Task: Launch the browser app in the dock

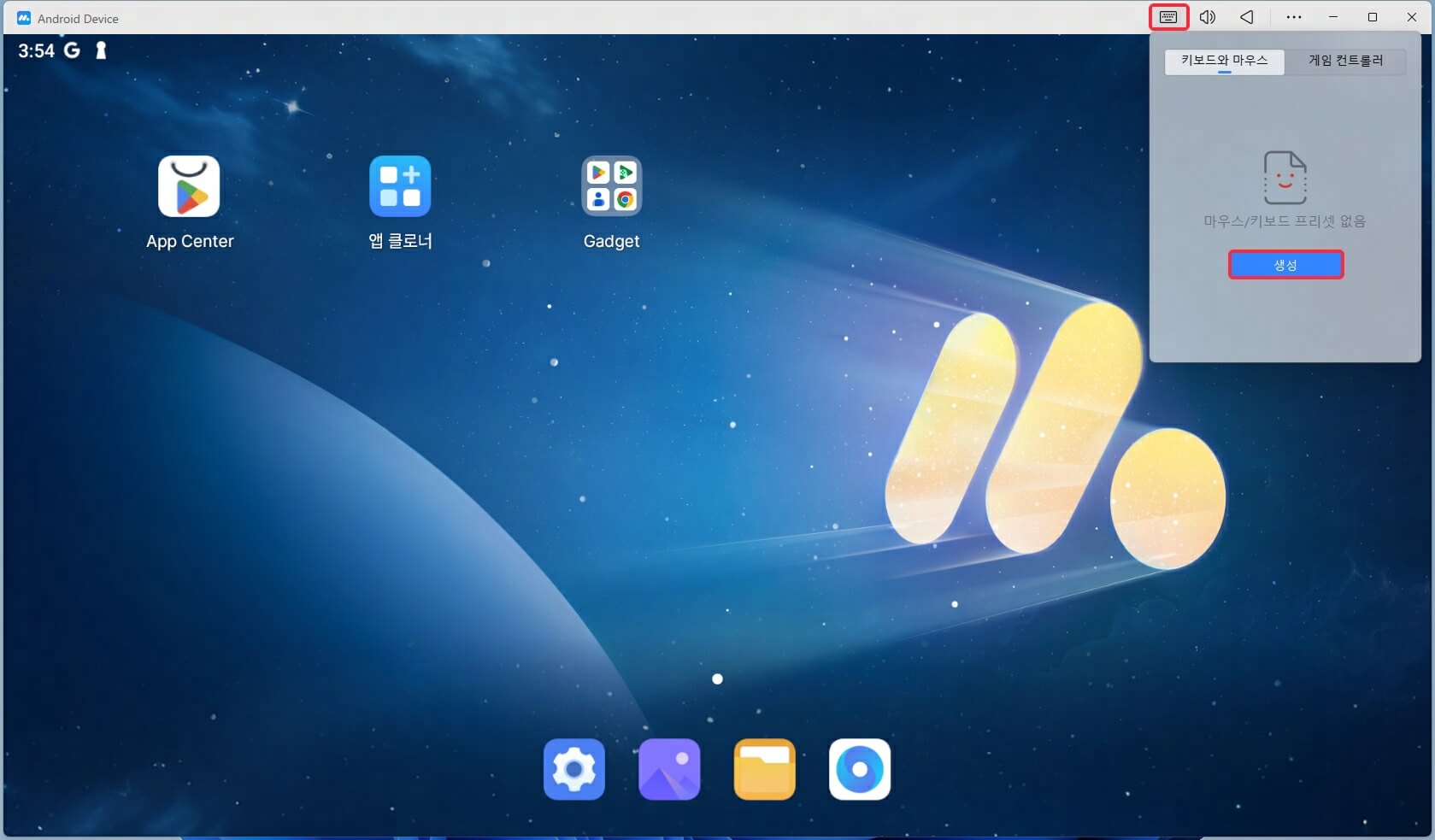Action: [860, 769]
